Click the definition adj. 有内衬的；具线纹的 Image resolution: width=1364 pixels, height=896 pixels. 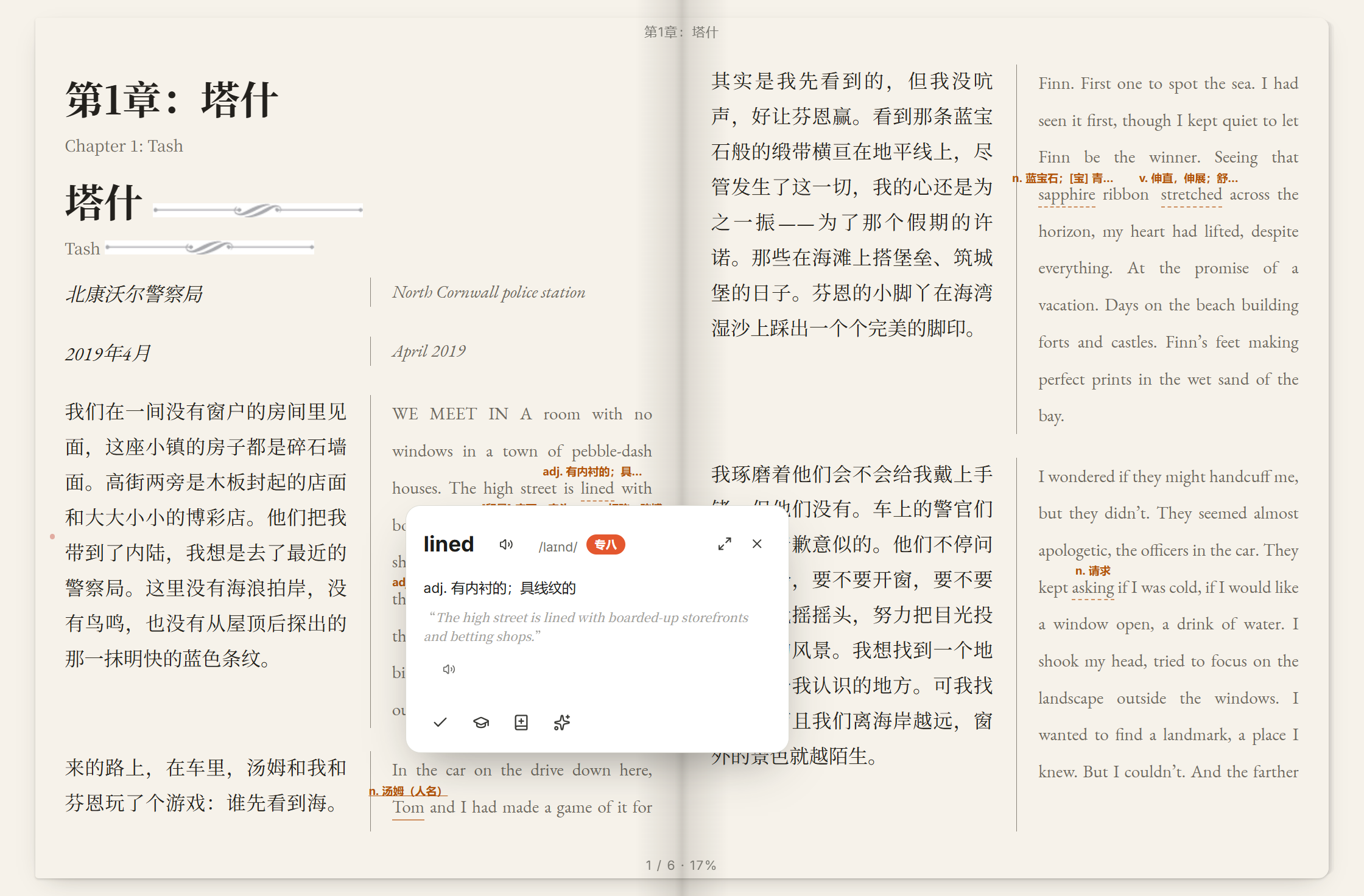500,588
